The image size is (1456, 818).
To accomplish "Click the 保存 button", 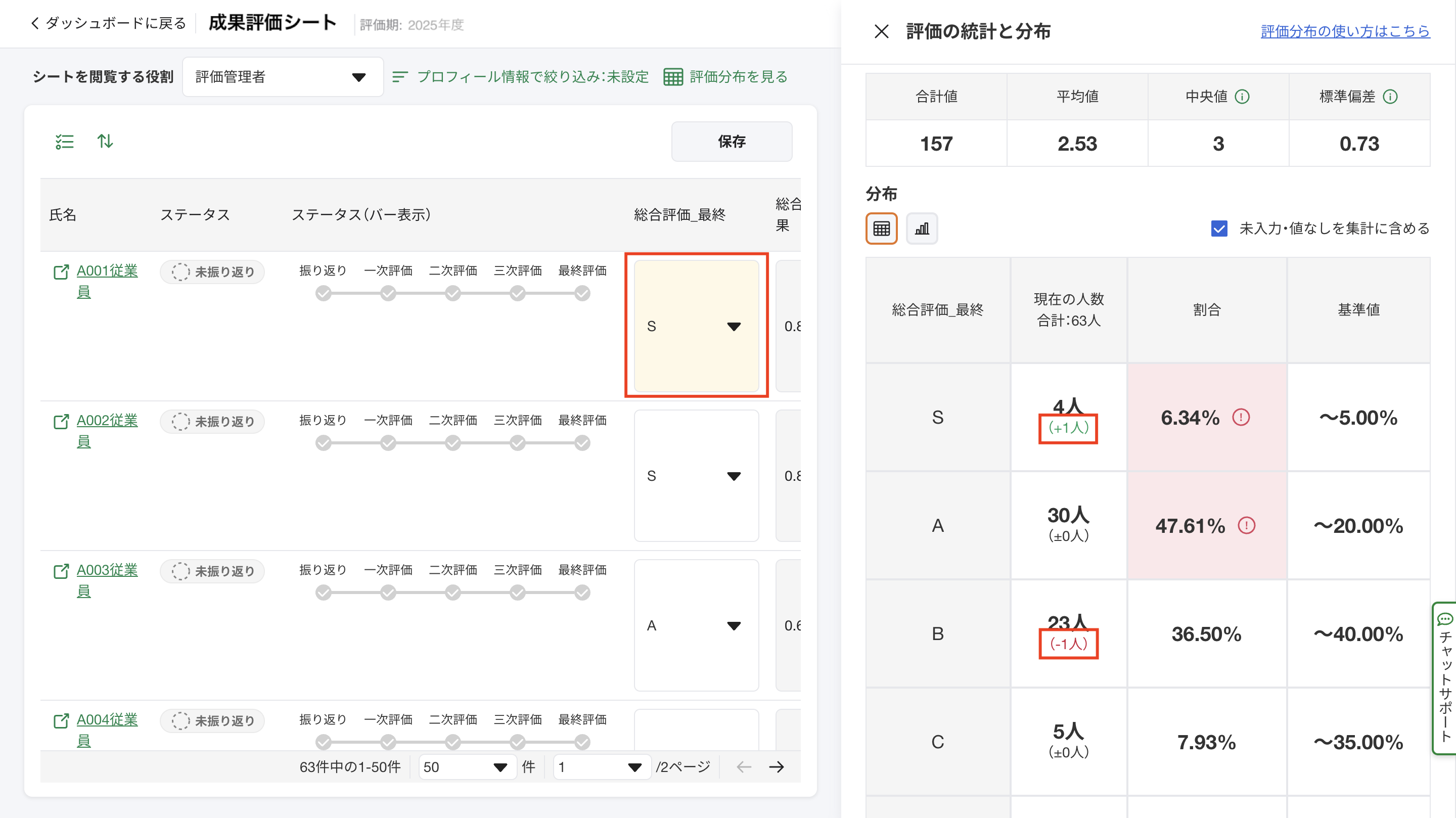I will pyautogui.click(x=732, y=142).
